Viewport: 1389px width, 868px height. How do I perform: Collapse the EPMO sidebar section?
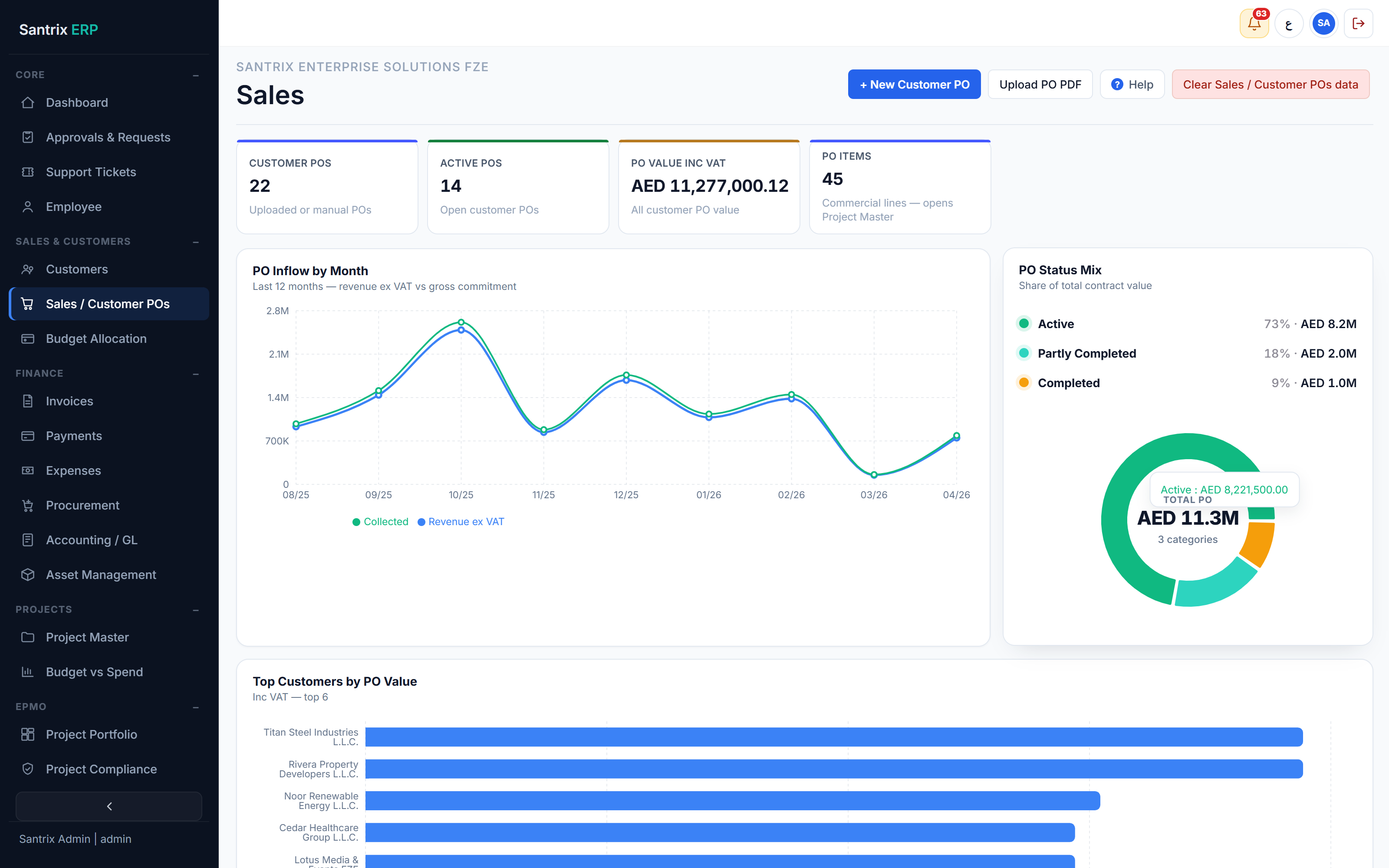click(196, 707)
